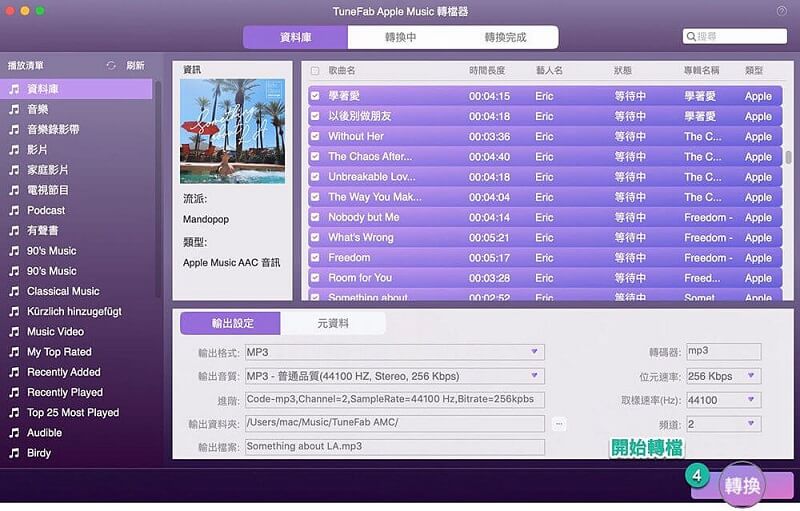
Task: Click the music note icon beside Podcast
Action: (x=14, y=211)
